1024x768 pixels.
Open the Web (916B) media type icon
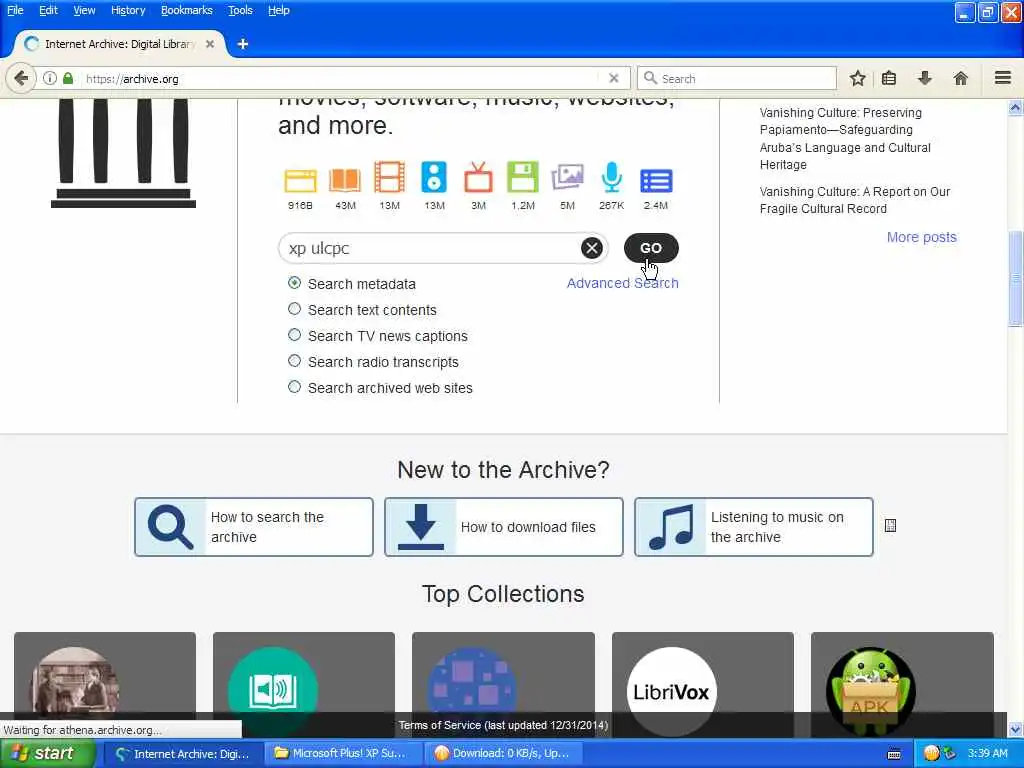300,180
